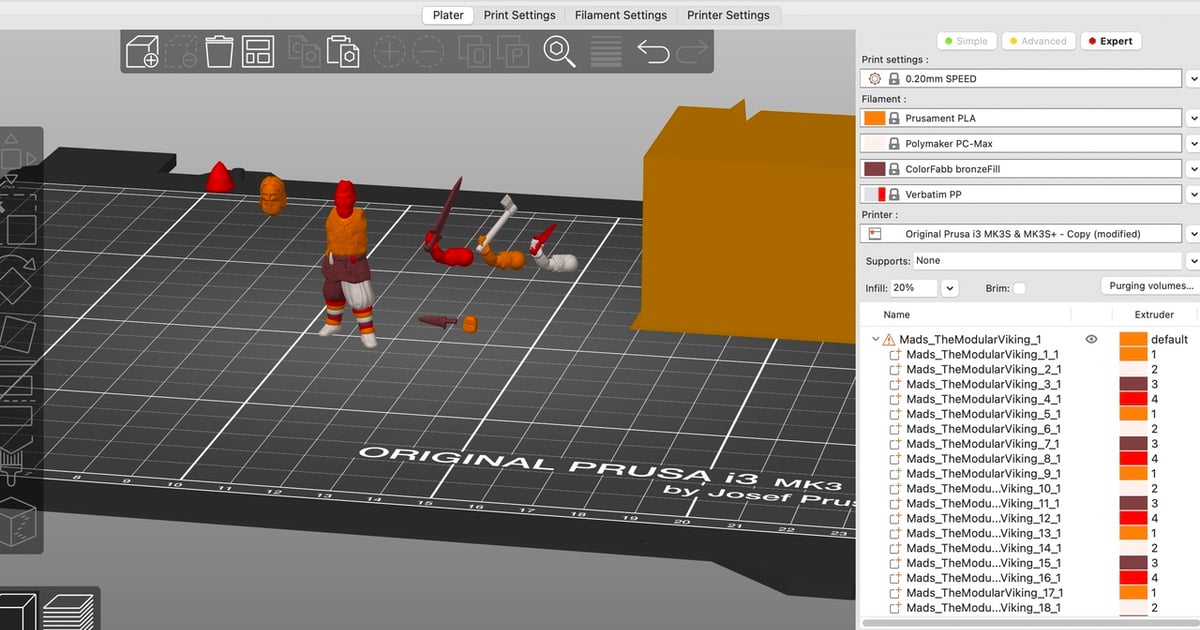The image size is (1200, 630).
Task: Click the red extruder color swatch for Mads_TheModularViking_4_1
Action: click(x=1134, y=399)
